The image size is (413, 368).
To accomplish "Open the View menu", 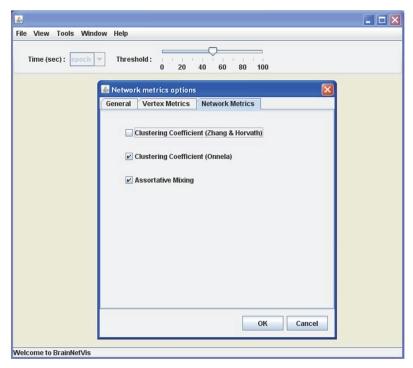I will (x=41, y=33).
